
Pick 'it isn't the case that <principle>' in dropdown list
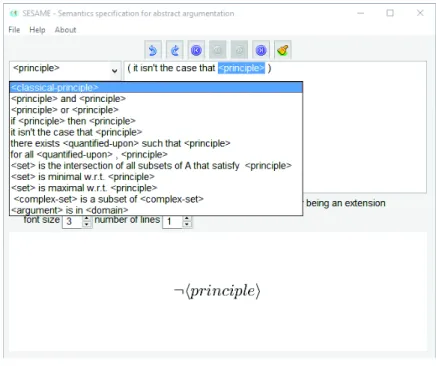click(x=156, y=132)
